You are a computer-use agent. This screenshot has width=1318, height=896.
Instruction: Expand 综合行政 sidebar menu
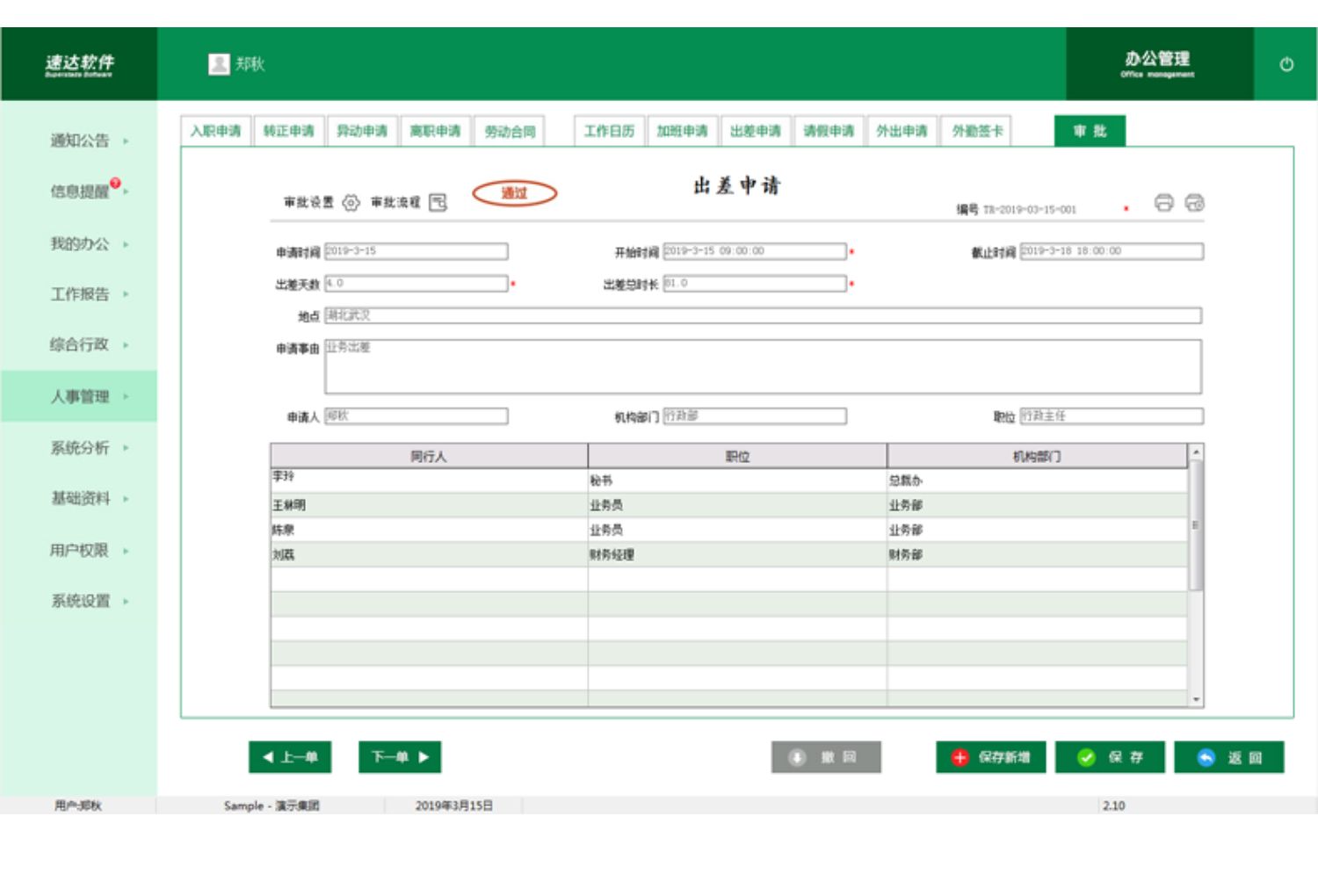coord(79,344)
